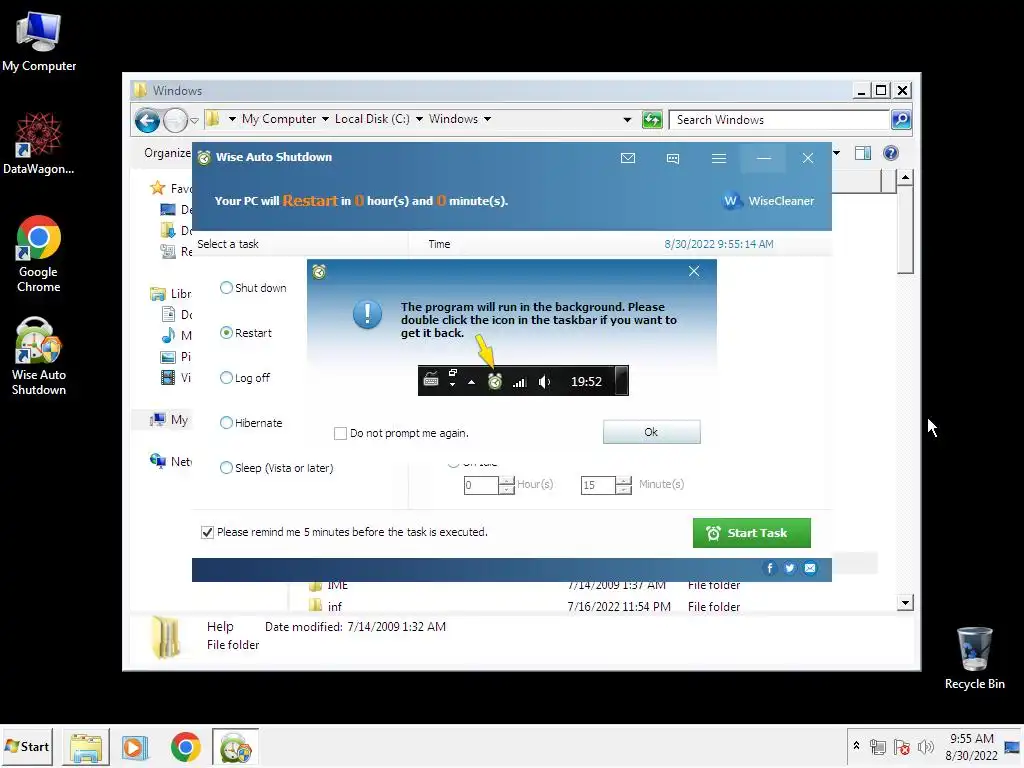
Task: Show hidden tray icons arrow
Action: coord(856,746)
